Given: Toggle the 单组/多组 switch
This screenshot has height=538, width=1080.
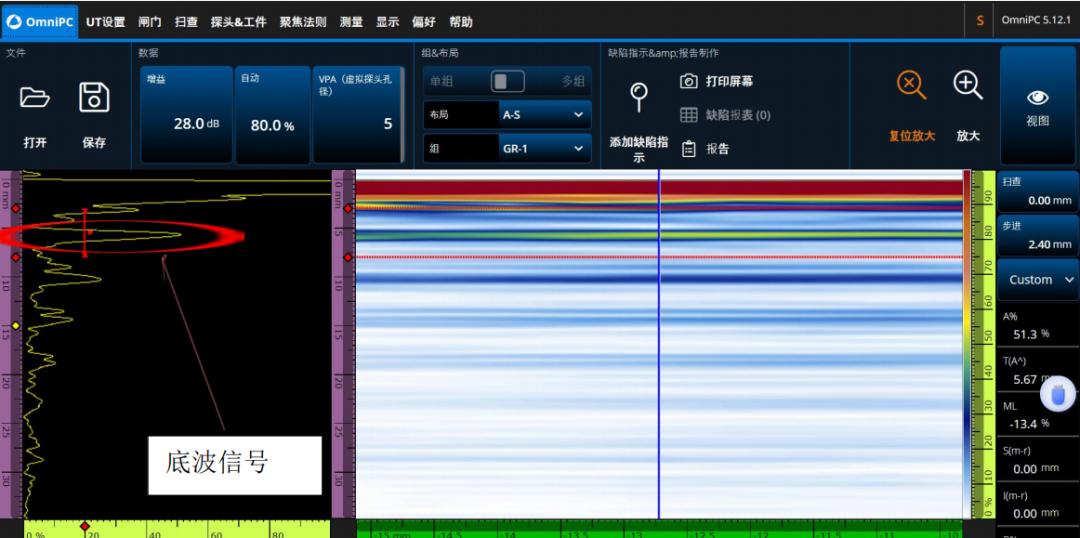Looking at the screenshot, I should [x=508, y=81].
